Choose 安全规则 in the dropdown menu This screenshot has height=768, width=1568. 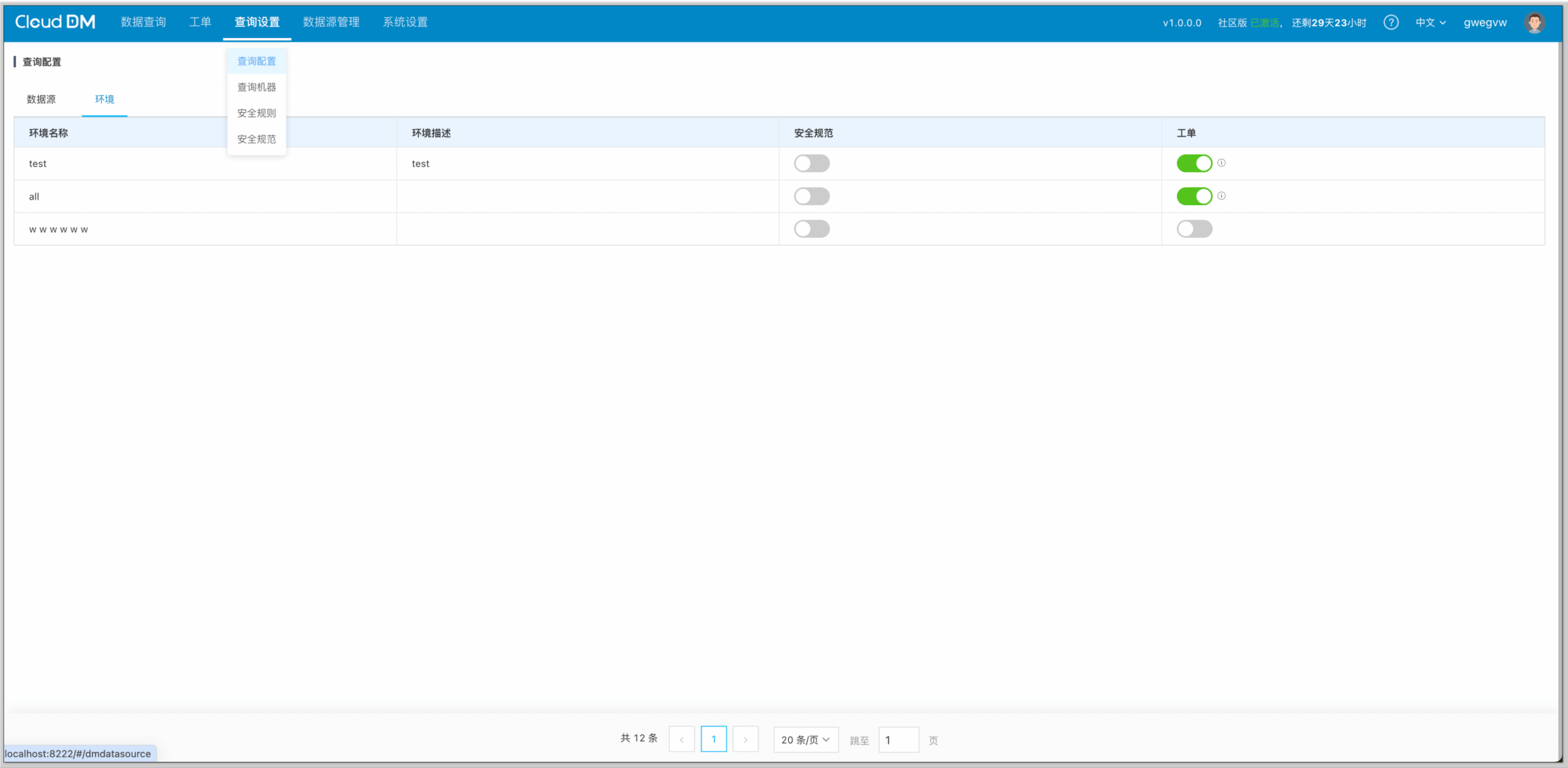pyautogui.click(x=256, y=113)
